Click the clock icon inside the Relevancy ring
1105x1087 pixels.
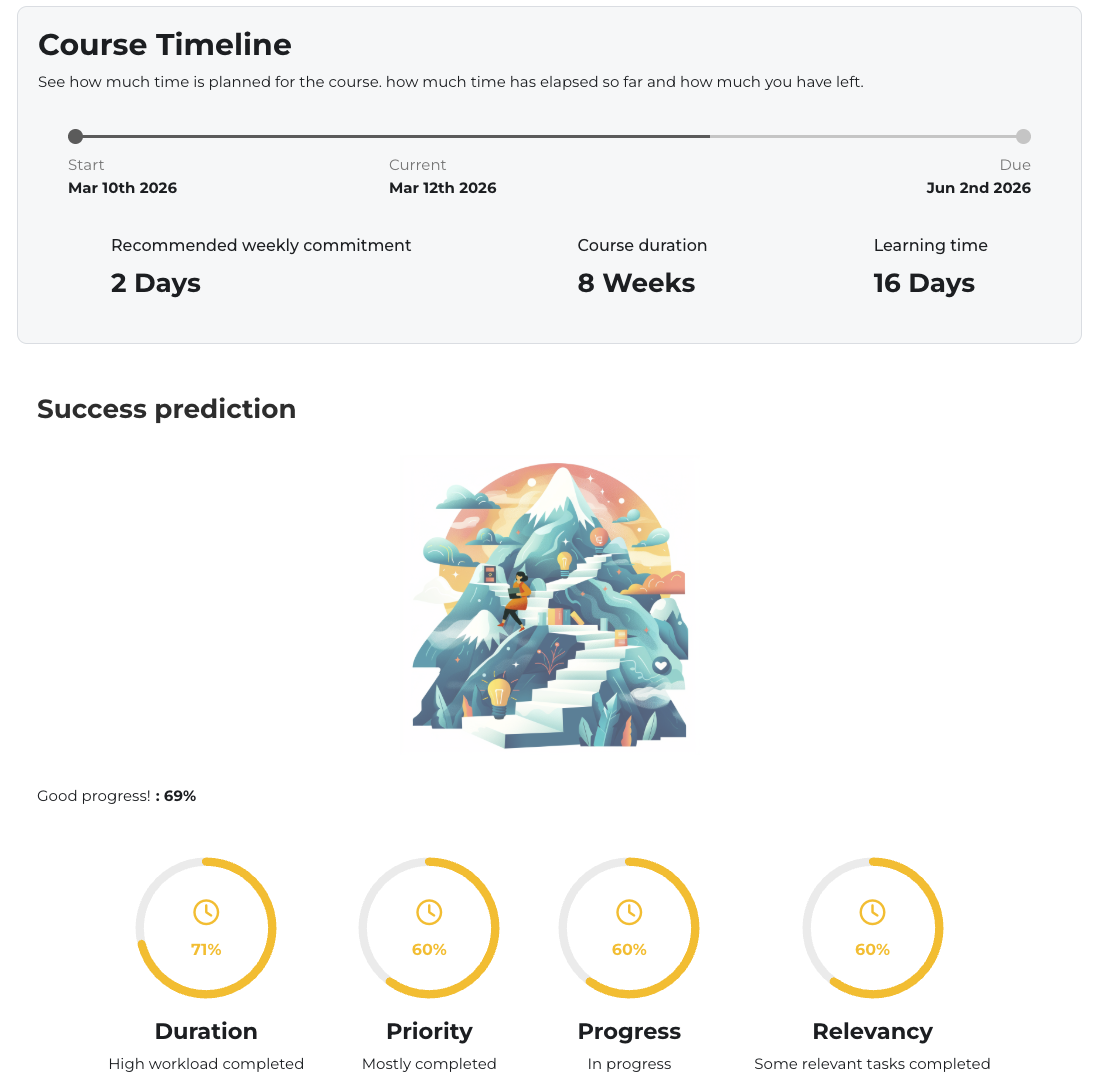[872, 911]
